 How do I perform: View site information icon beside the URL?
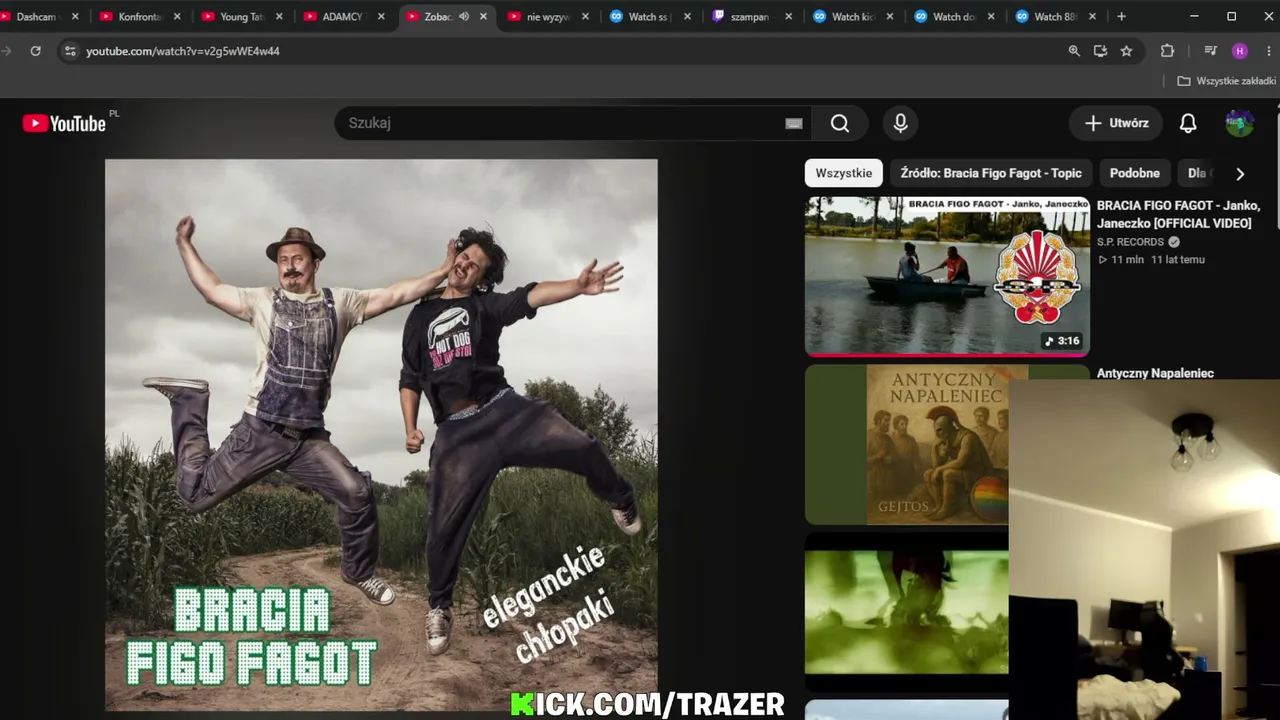coord(69,51)
